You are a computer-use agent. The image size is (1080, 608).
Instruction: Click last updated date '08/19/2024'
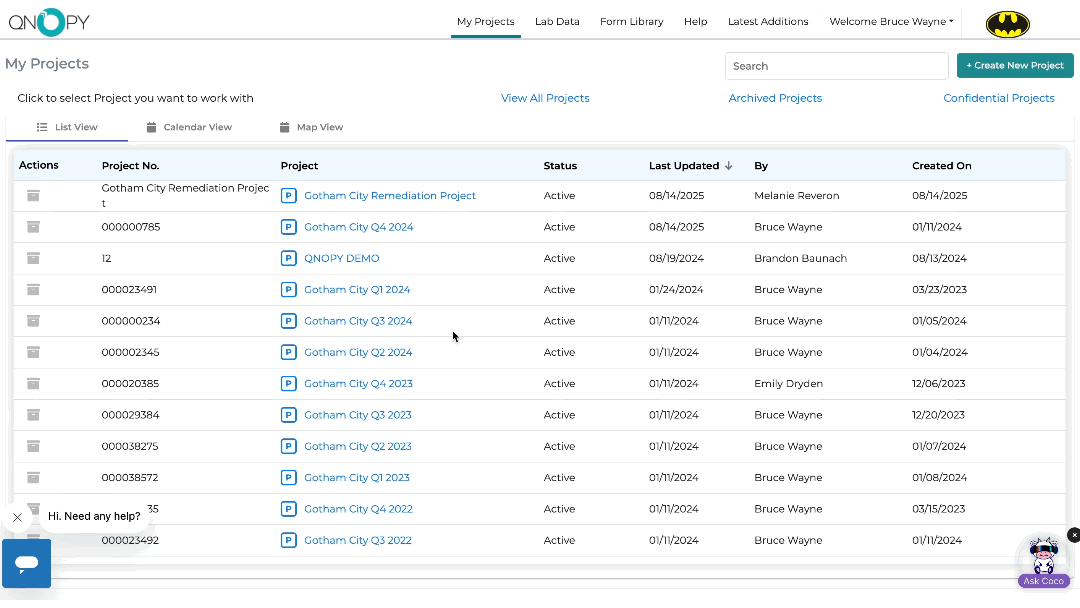(676, 258)
